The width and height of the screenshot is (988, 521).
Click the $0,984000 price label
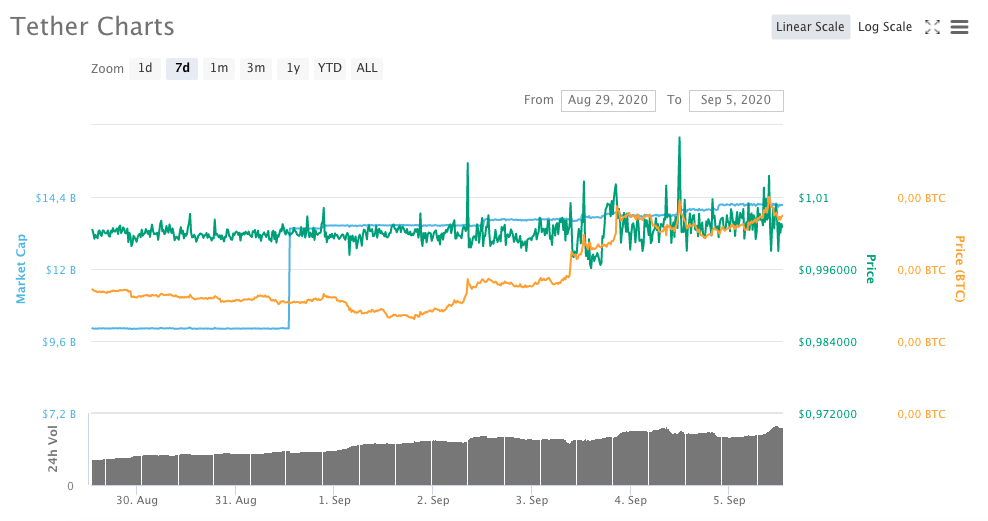pyautogui.click(x=827, y=342)
